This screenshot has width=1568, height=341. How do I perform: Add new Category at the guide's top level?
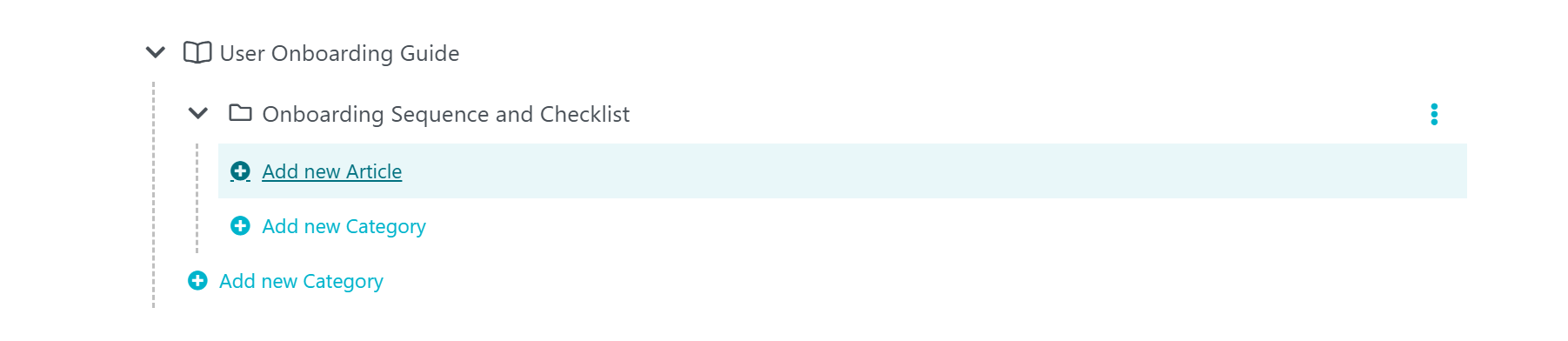coord(301,281)
